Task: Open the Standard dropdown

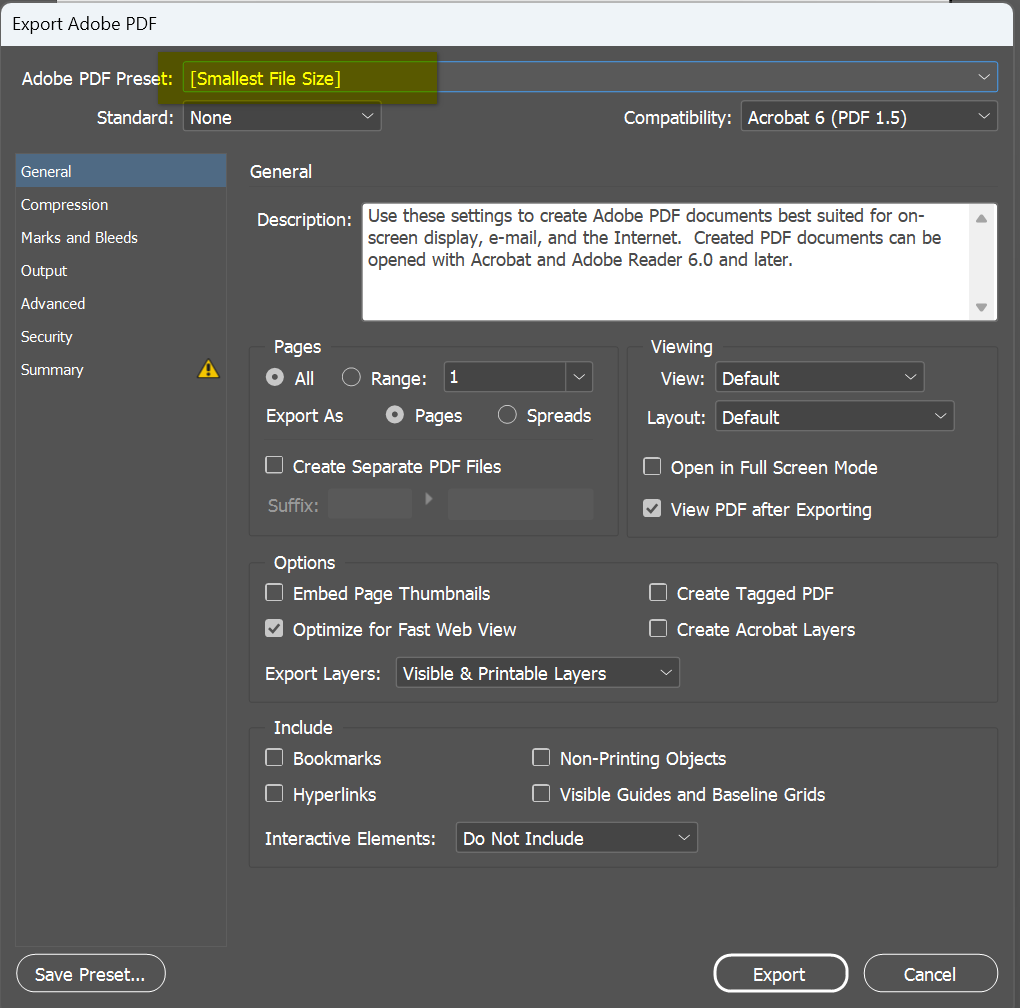Action: 281,117
